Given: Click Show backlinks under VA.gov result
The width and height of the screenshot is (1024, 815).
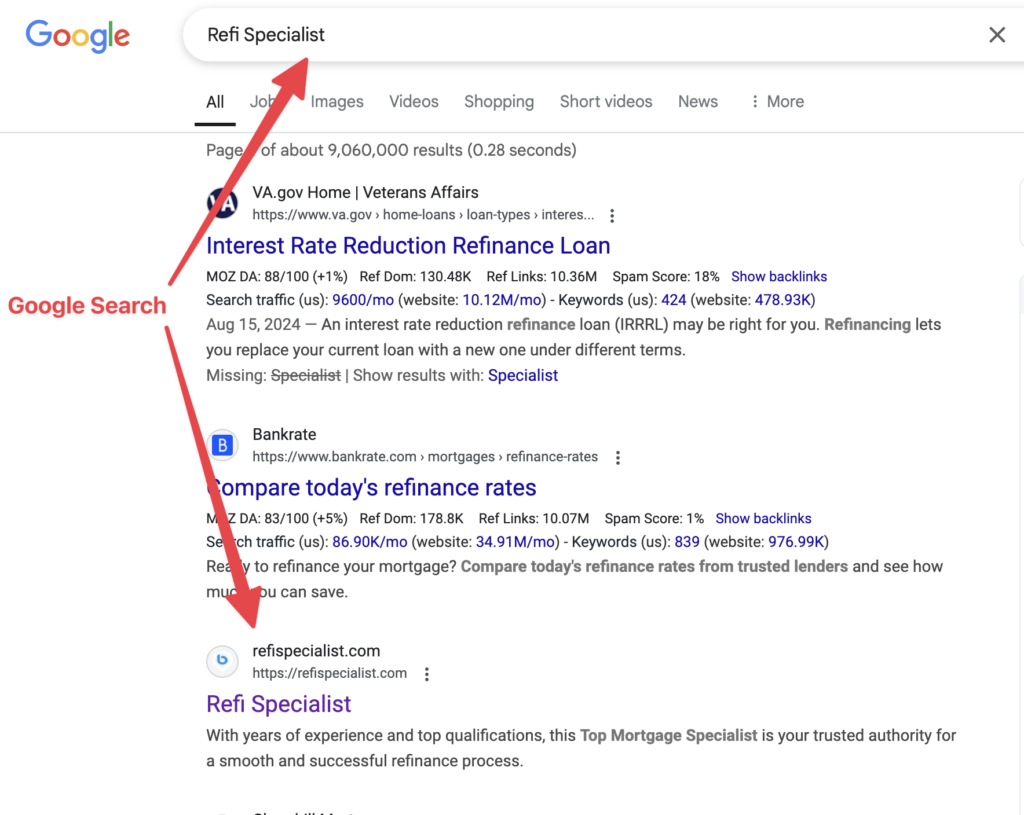Looking at the screenshot, I should coord(779,276).
